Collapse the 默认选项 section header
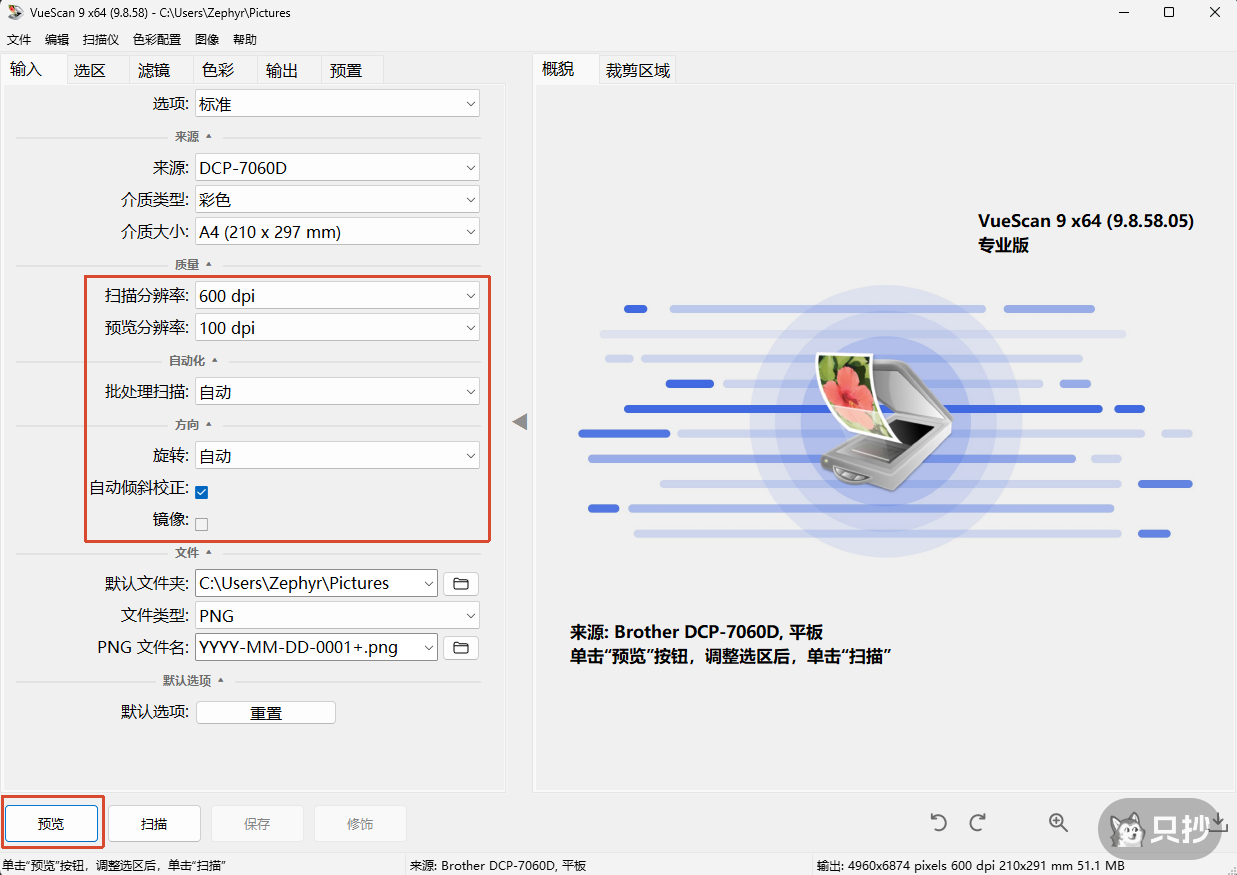 coord(193,681)
